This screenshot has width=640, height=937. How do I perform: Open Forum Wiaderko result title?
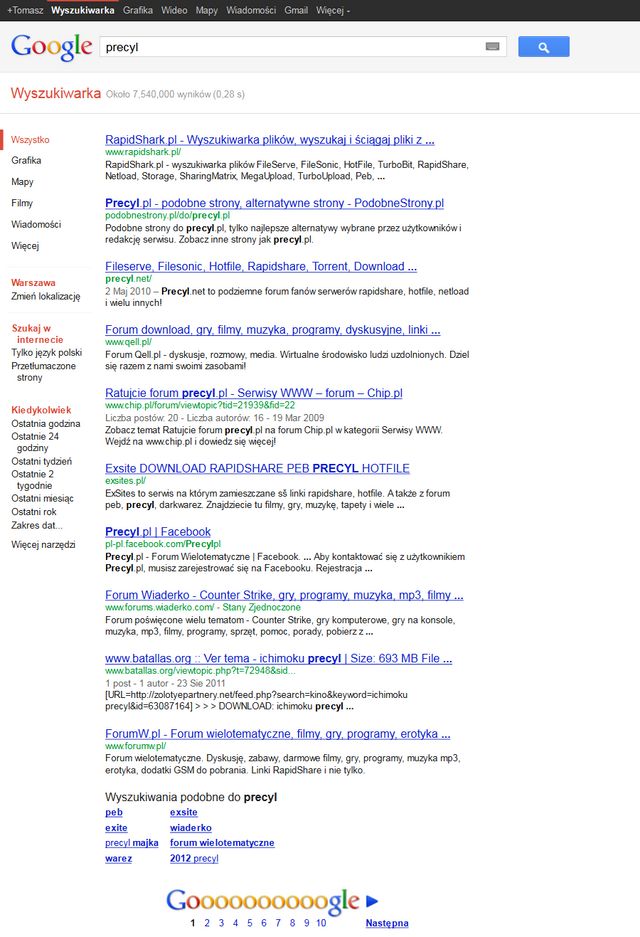(284, 595)
